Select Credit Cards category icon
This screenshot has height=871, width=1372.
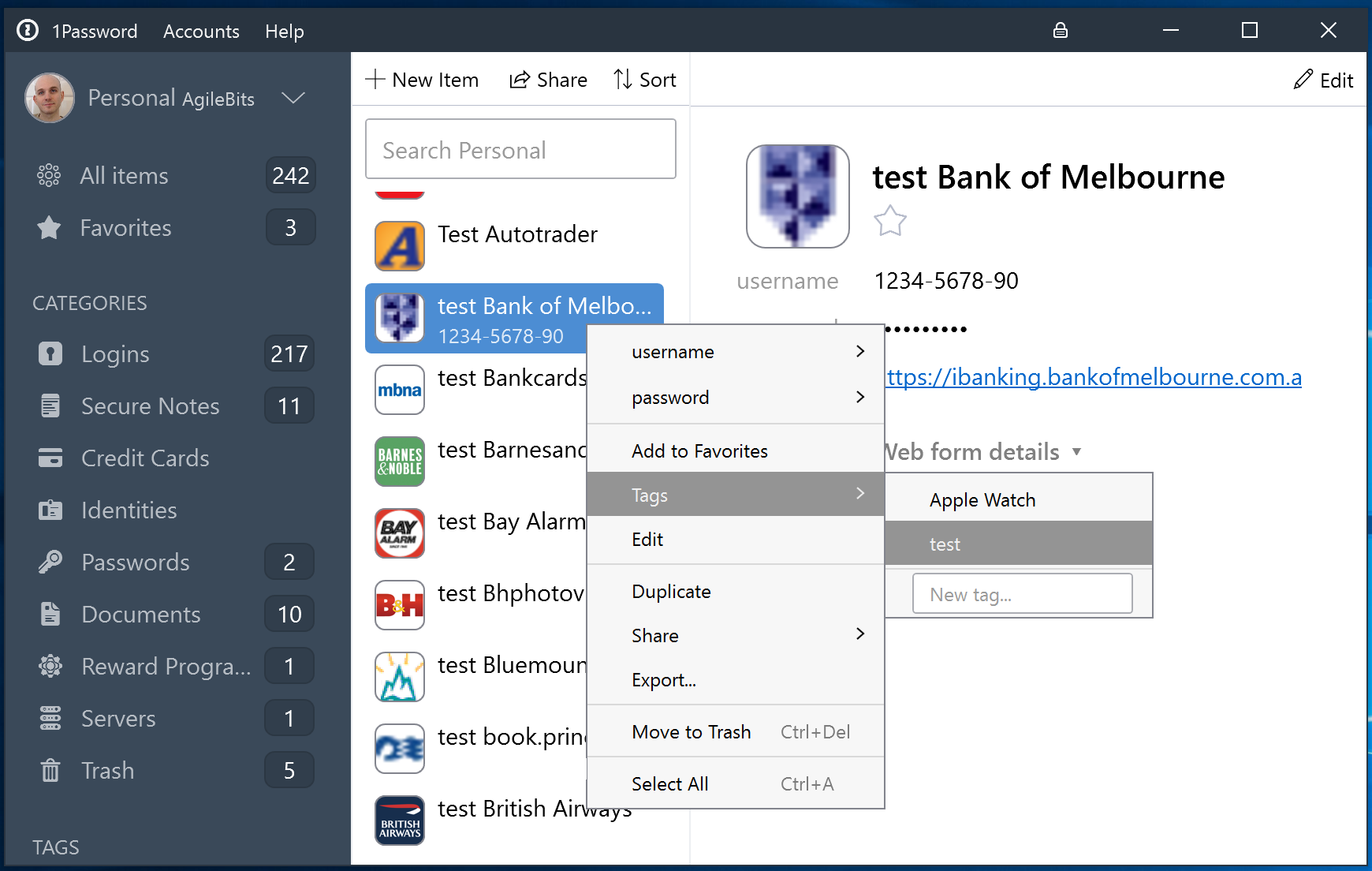point(50,458)
